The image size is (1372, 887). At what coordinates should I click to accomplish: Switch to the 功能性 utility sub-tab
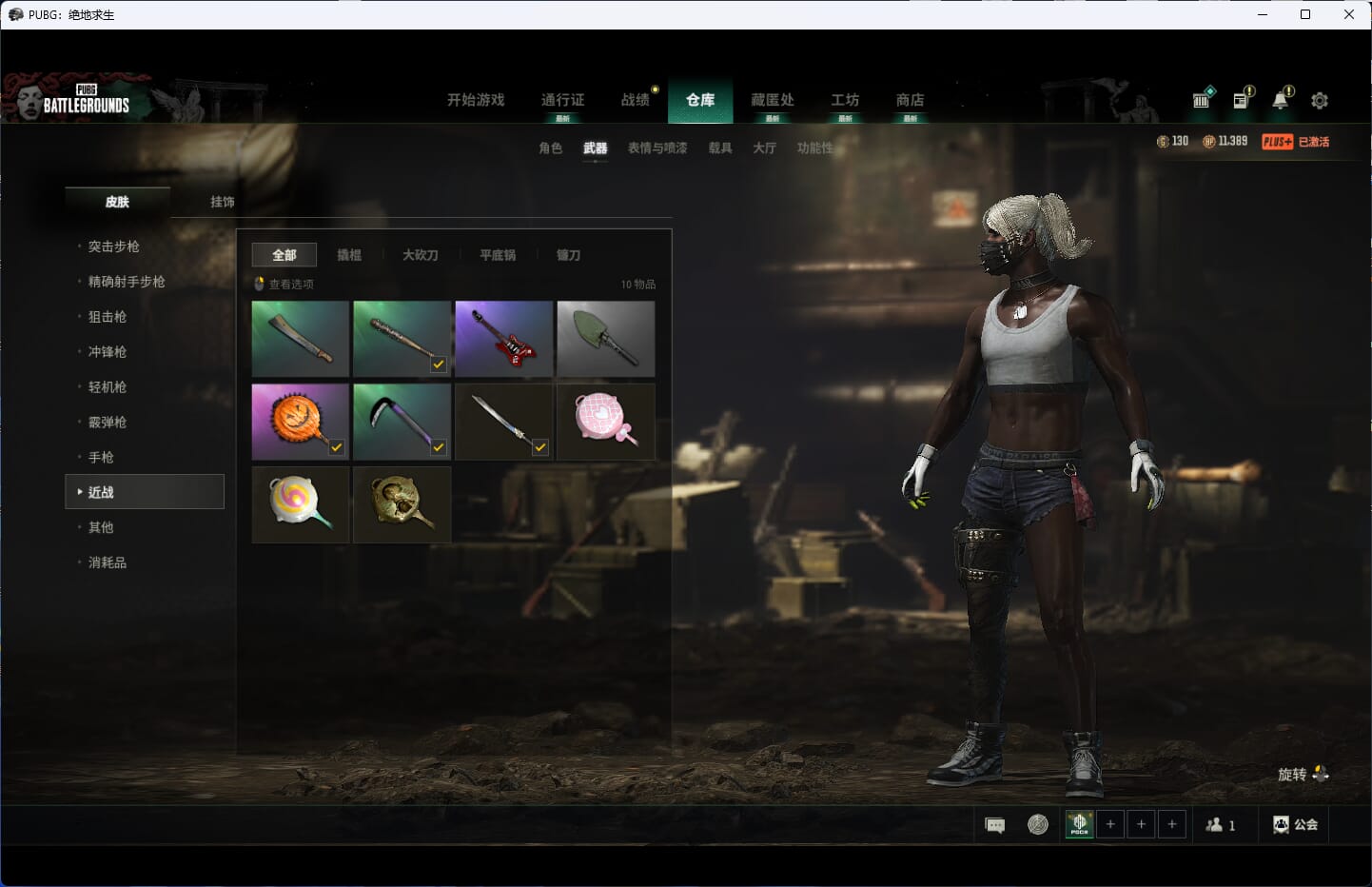pos(815,148)
